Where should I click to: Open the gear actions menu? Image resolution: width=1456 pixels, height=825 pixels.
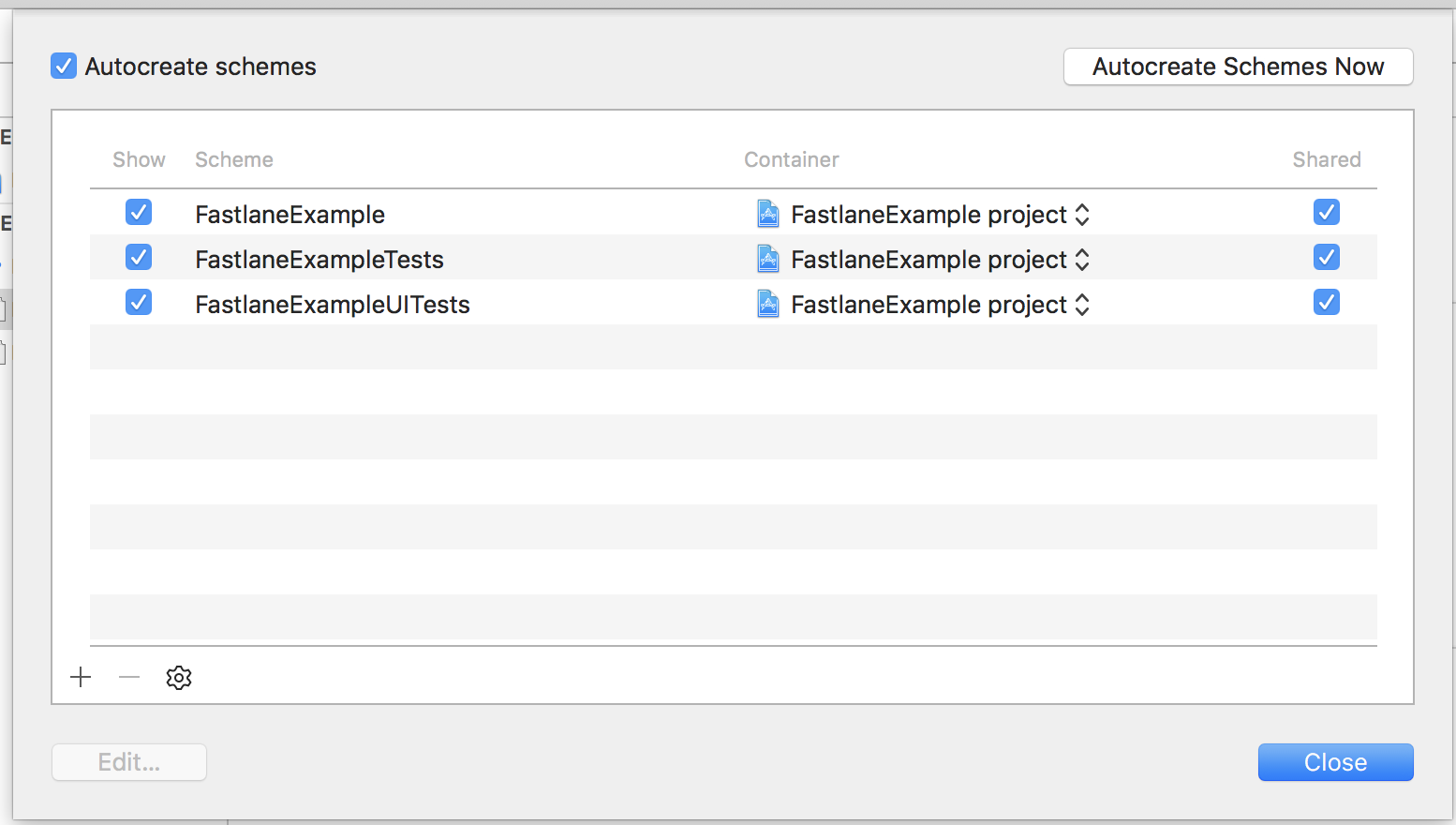[x=179, y=677]
